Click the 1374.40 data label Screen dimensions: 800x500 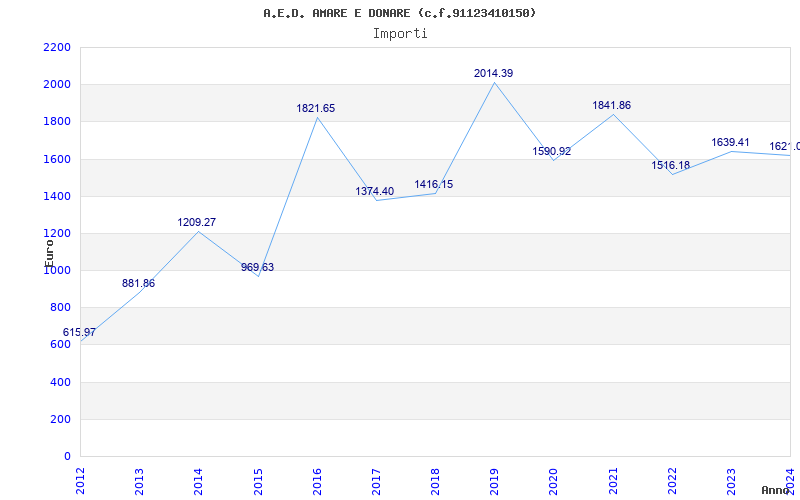374,191
